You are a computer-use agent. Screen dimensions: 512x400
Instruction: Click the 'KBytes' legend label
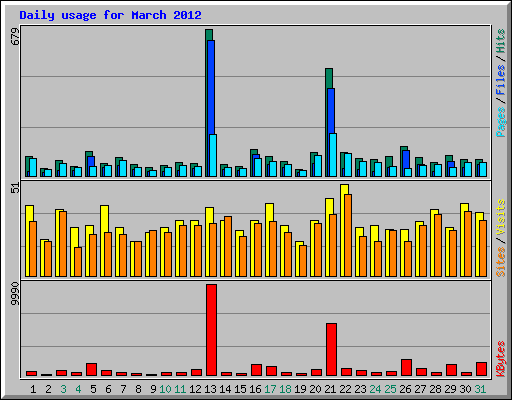point(500,359)
